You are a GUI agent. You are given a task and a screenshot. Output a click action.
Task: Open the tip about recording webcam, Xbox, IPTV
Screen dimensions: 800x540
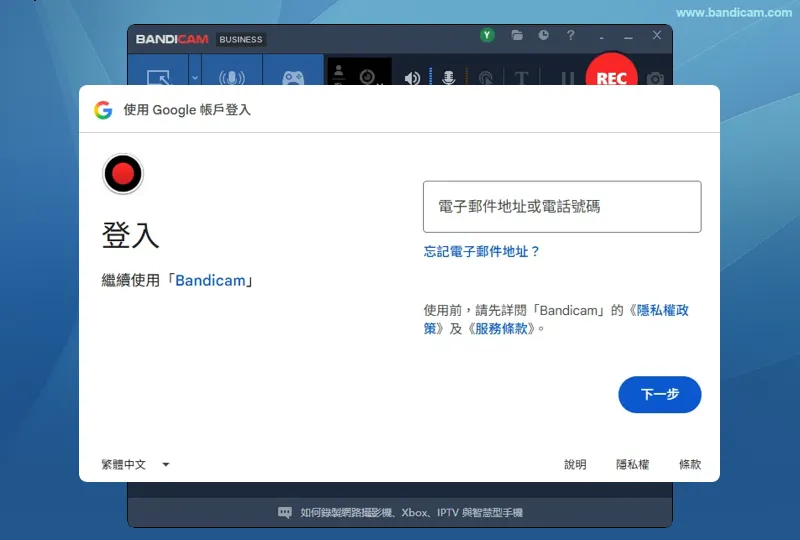click(411, 512)
